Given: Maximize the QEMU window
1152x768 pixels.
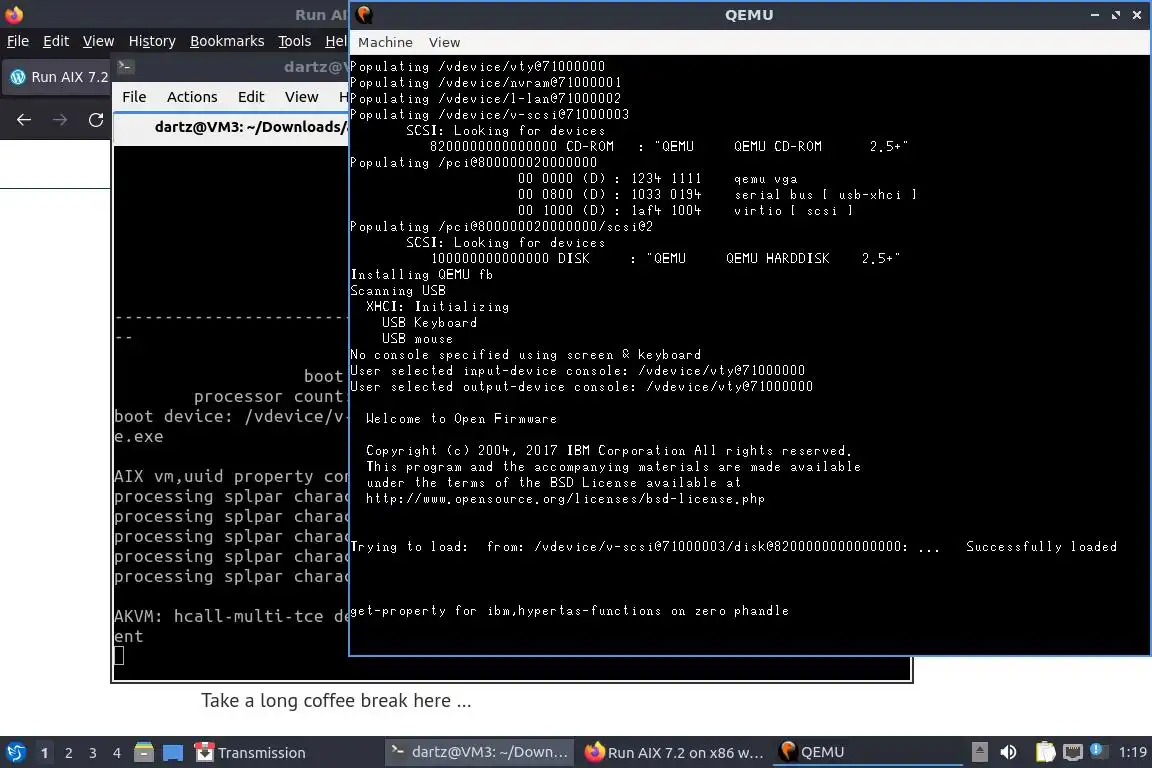Looking at the screenshot, I should pyautogui.click(x=1116, y=15).
